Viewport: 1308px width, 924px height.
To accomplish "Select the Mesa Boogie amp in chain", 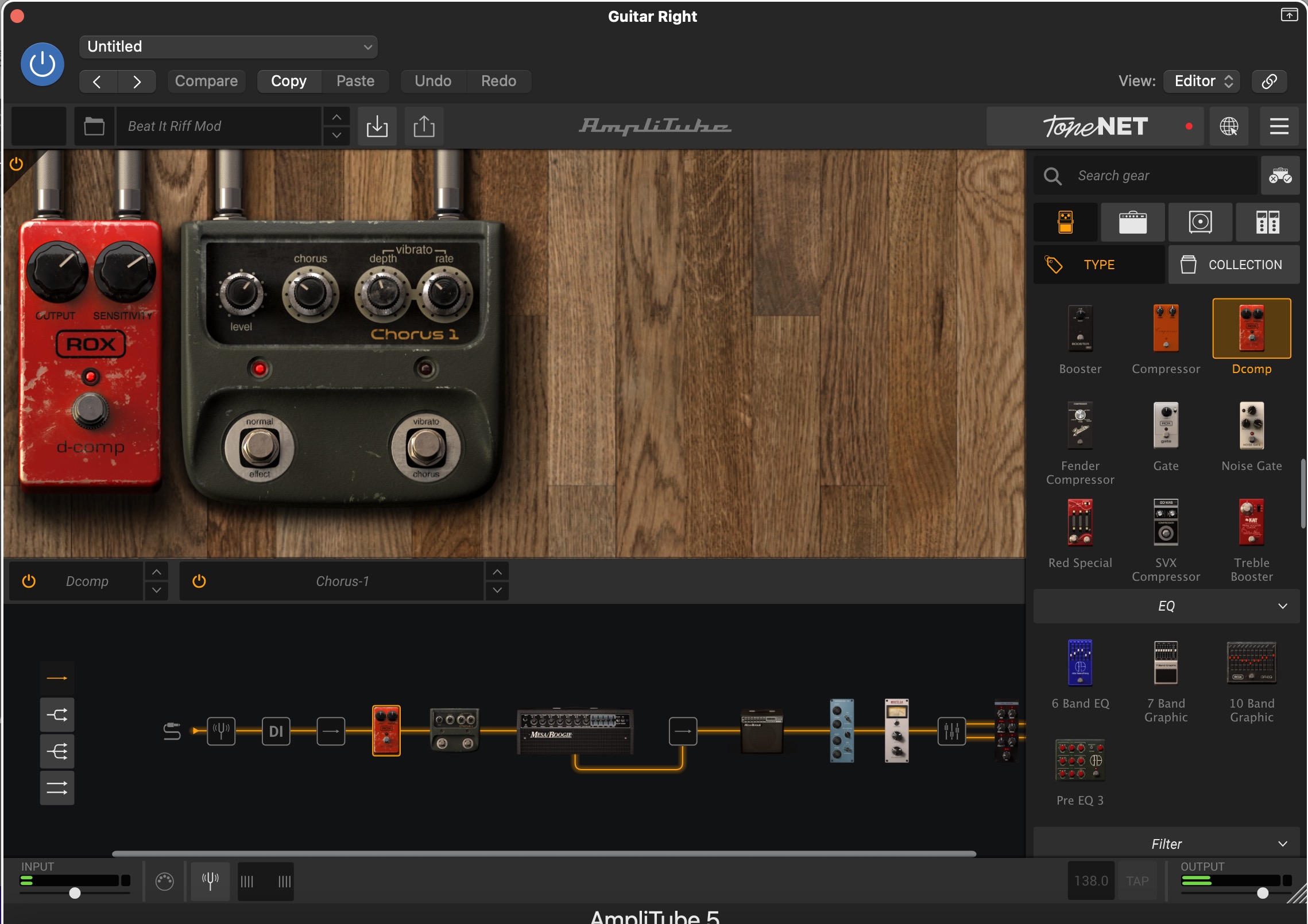I will click(x=575, y=731).
